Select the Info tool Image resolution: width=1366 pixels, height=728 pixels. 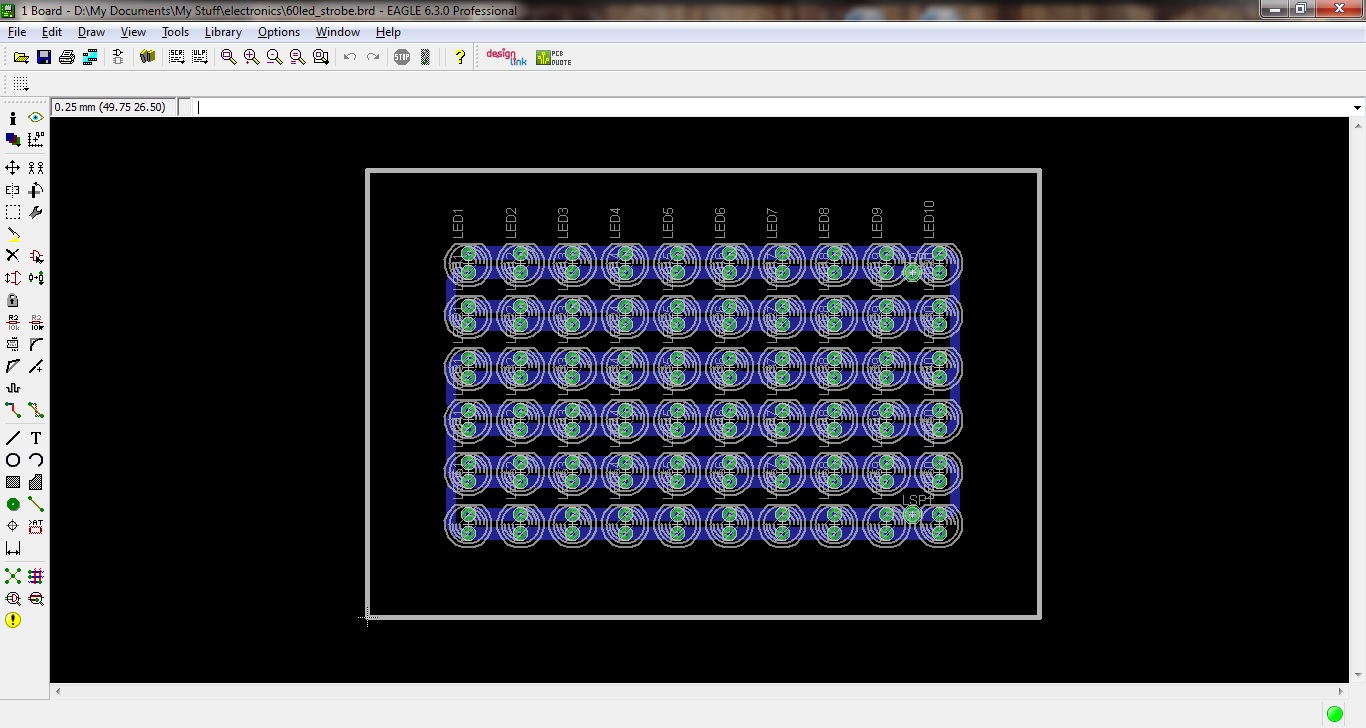[x=12, y=119]
